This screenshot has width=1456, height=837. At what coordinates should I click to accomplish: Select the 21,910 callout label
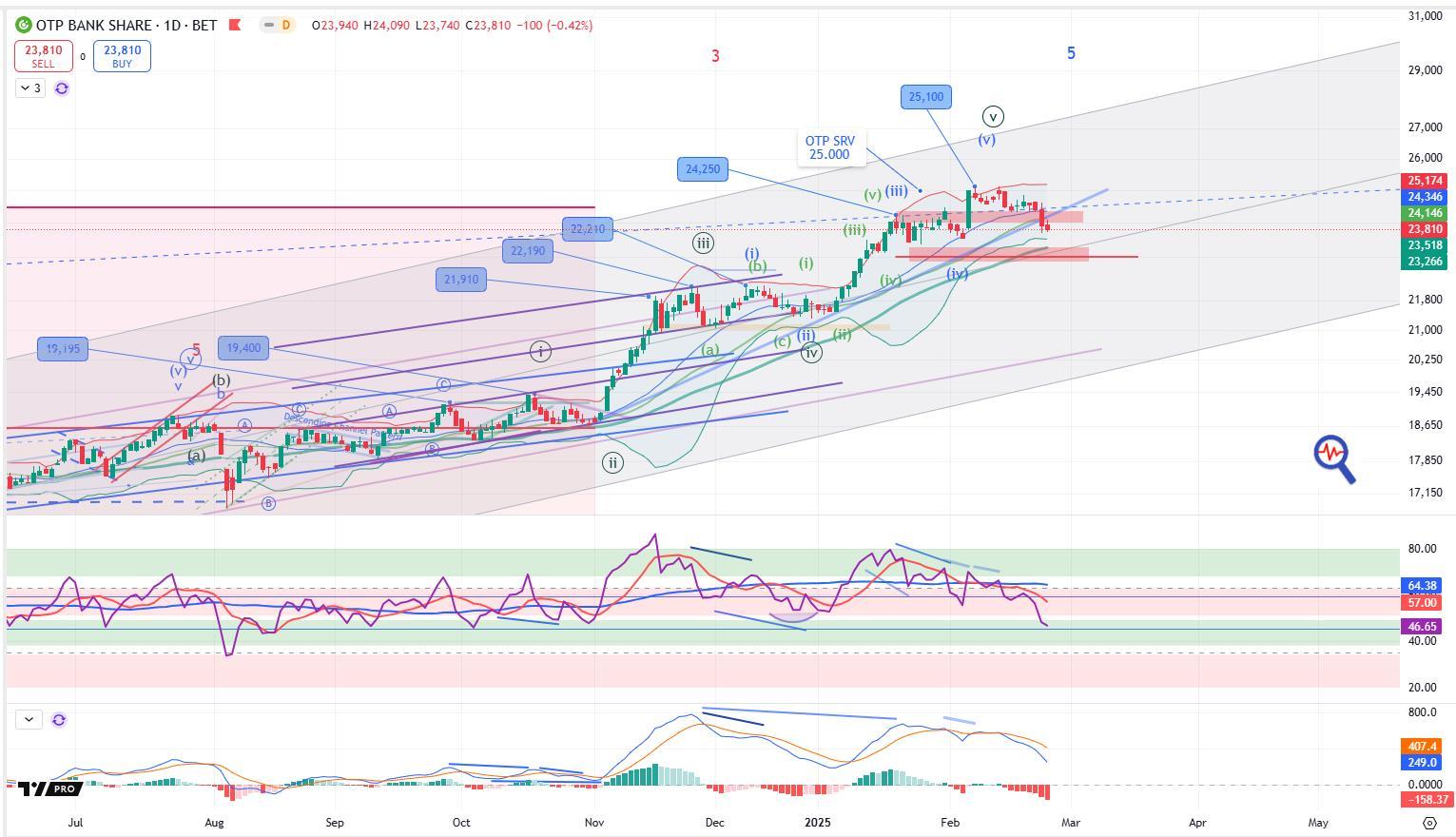point(461,280)
